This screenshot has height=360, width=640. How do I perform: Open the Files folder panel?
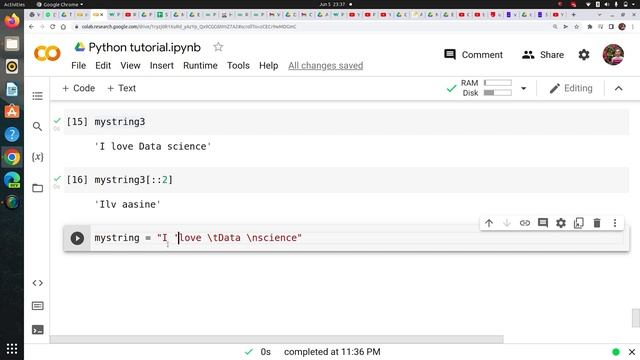point(38,188)
